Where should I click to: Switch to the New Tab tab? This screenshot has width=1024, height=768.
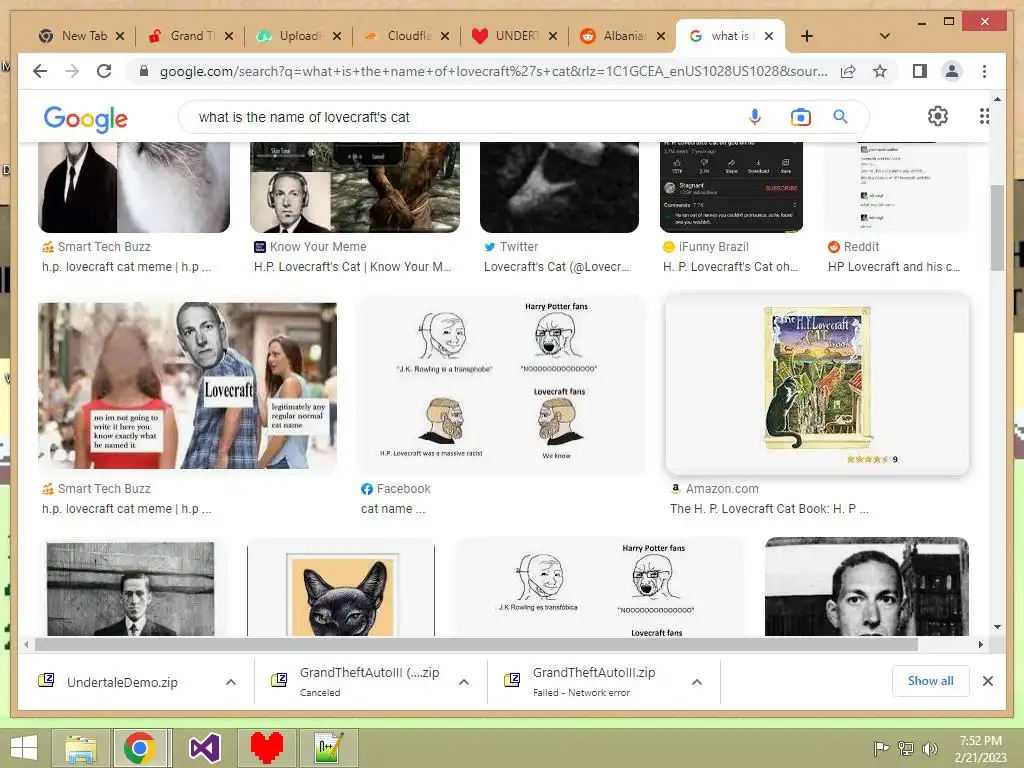coord(82,36)
